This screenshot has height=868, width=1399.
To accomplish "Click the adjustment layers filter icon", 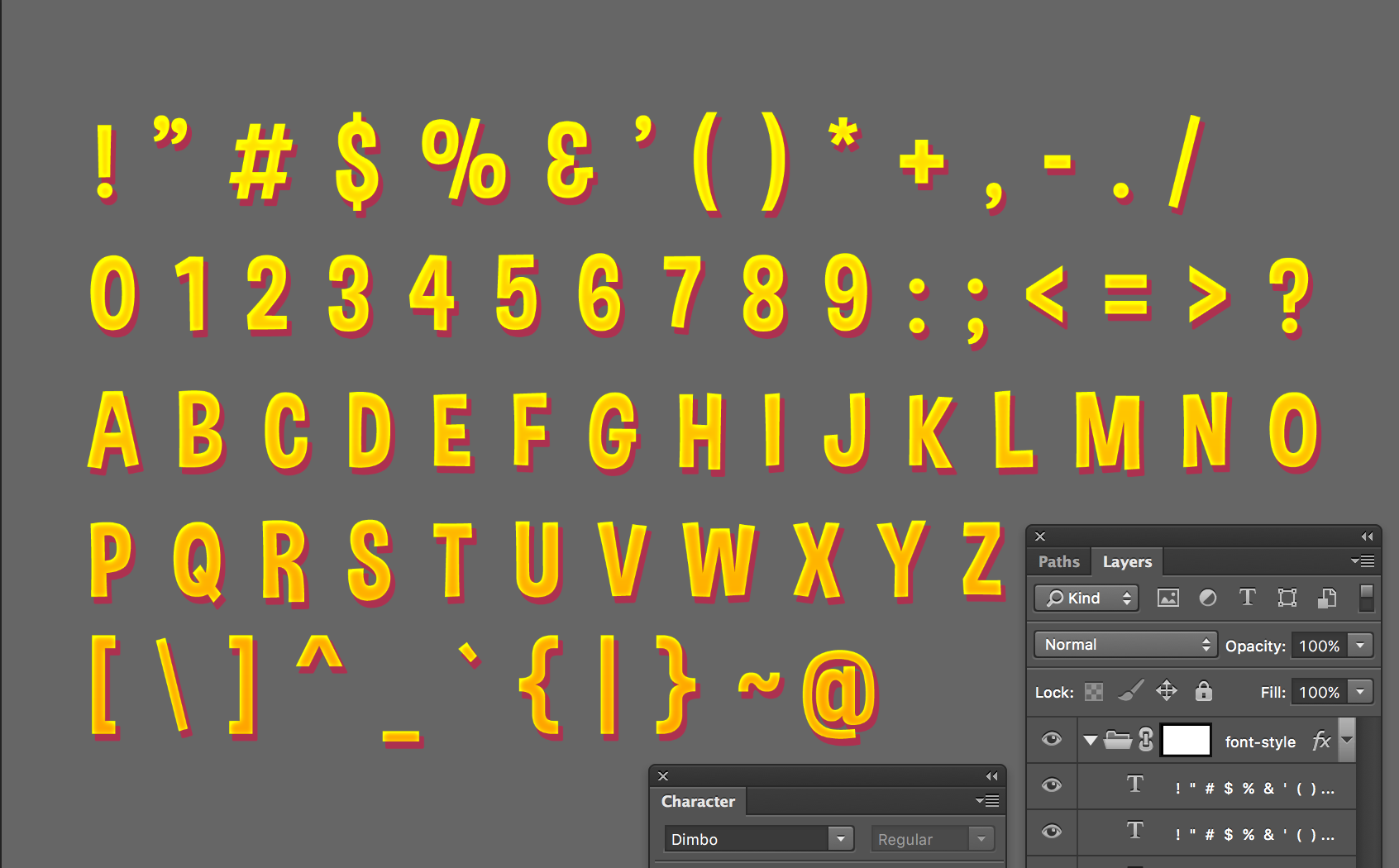I will coord(1208,597).
